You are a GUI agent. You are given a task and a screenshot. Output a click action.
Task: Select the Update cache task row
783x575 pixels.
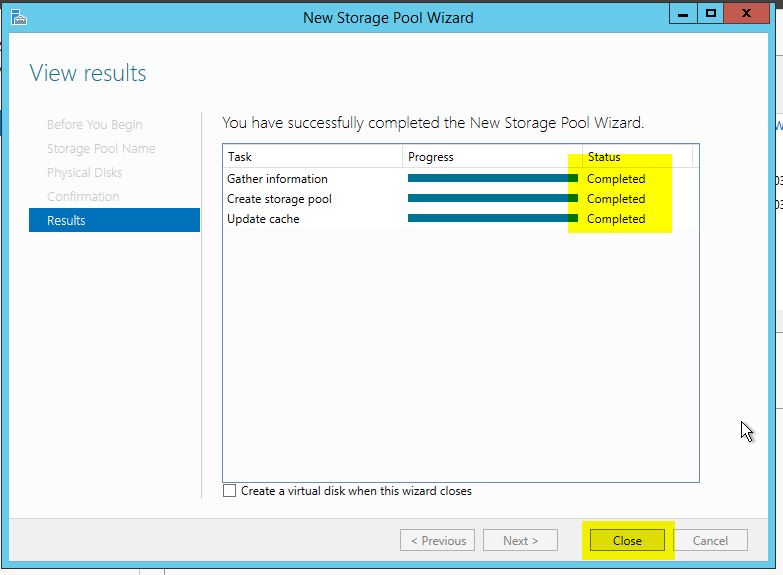click(x=460, y=218)
